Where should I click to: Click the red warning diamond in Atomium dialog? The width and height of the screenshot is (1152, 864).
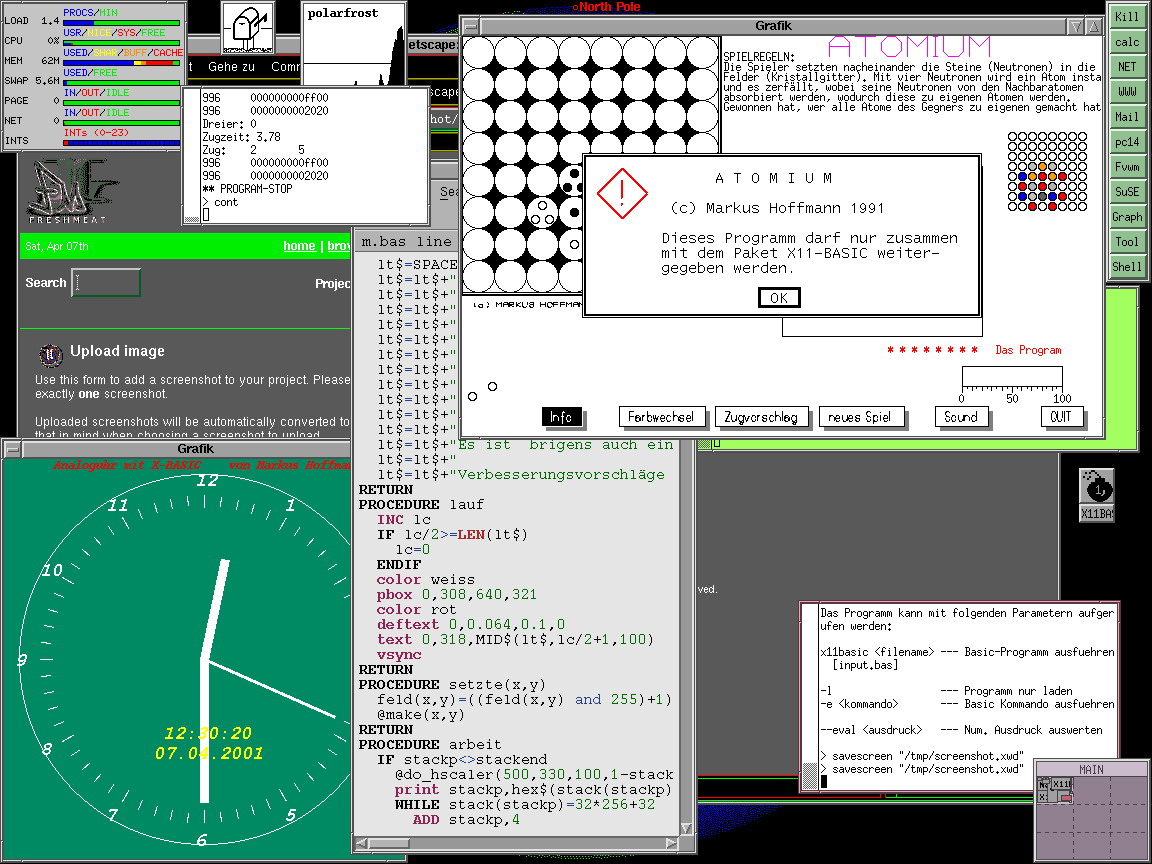(x=622, y=193)
